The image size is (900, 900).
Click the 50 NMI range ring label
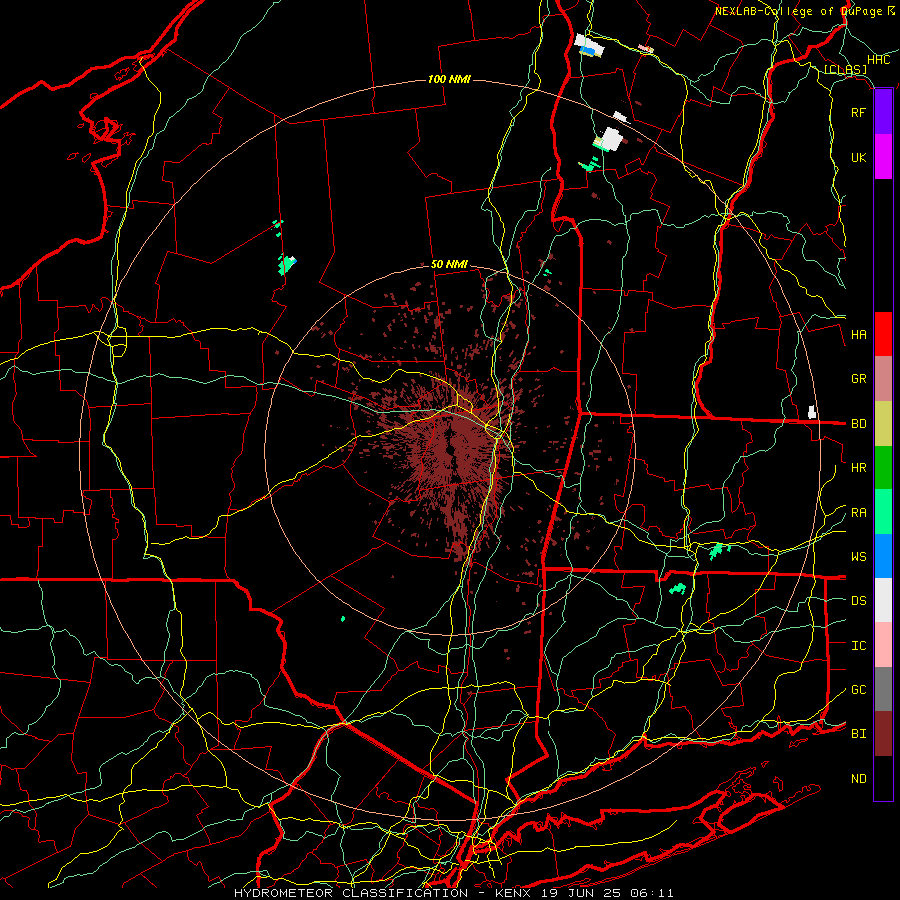(449, 264)
